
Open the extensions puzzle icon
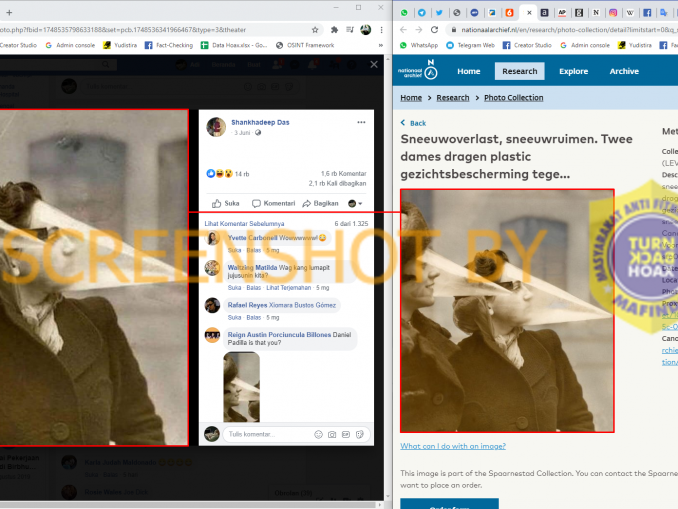coord(334,30)
